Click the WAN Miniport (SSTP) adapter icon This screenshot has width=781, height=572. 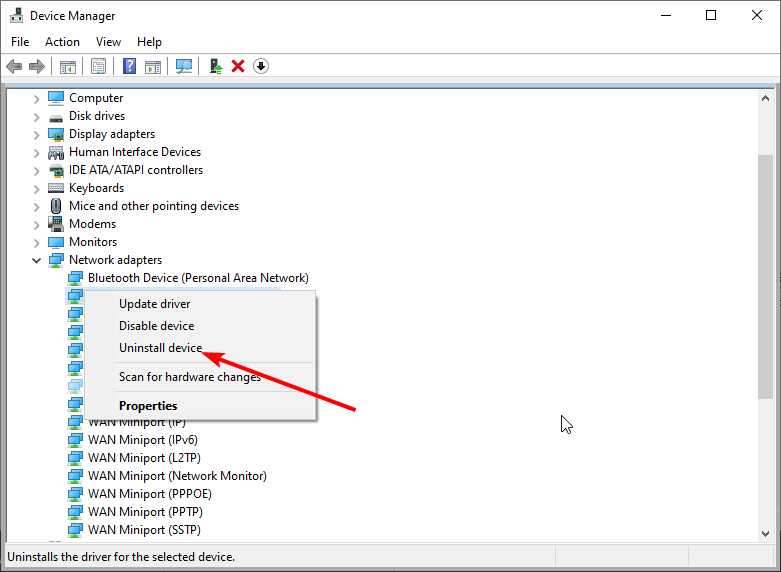pyautogui.click(x=75, y=530)
